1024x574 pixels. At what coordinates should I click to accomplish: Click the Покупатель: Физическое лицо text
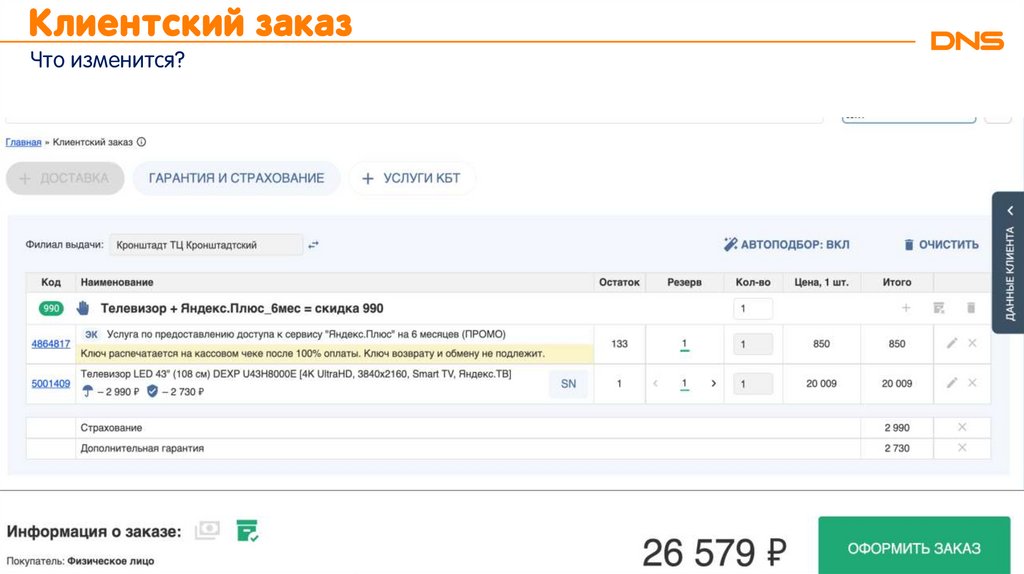click(x=80, y=561)
